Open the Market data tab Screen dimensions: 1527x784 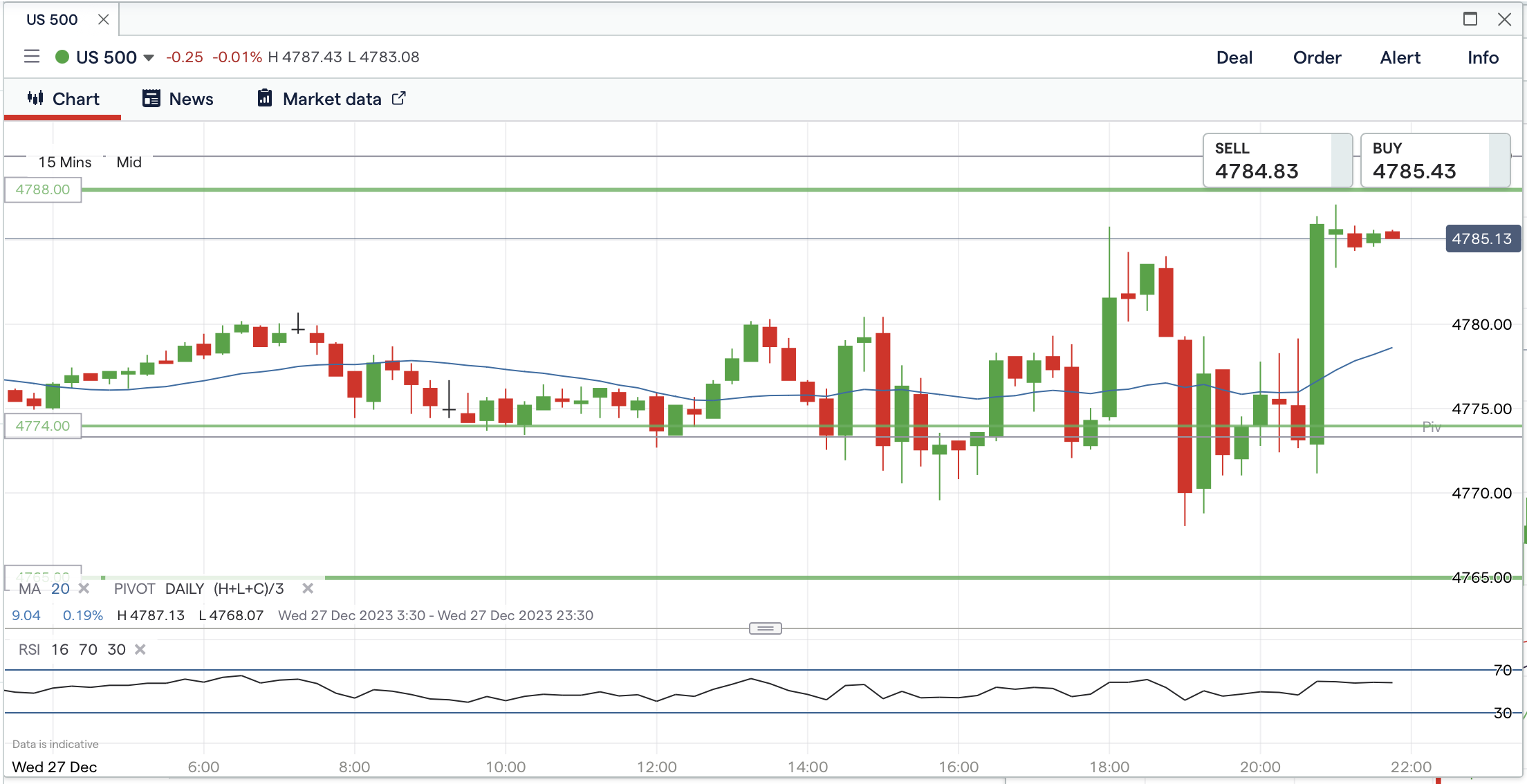(x=332, y=99)
